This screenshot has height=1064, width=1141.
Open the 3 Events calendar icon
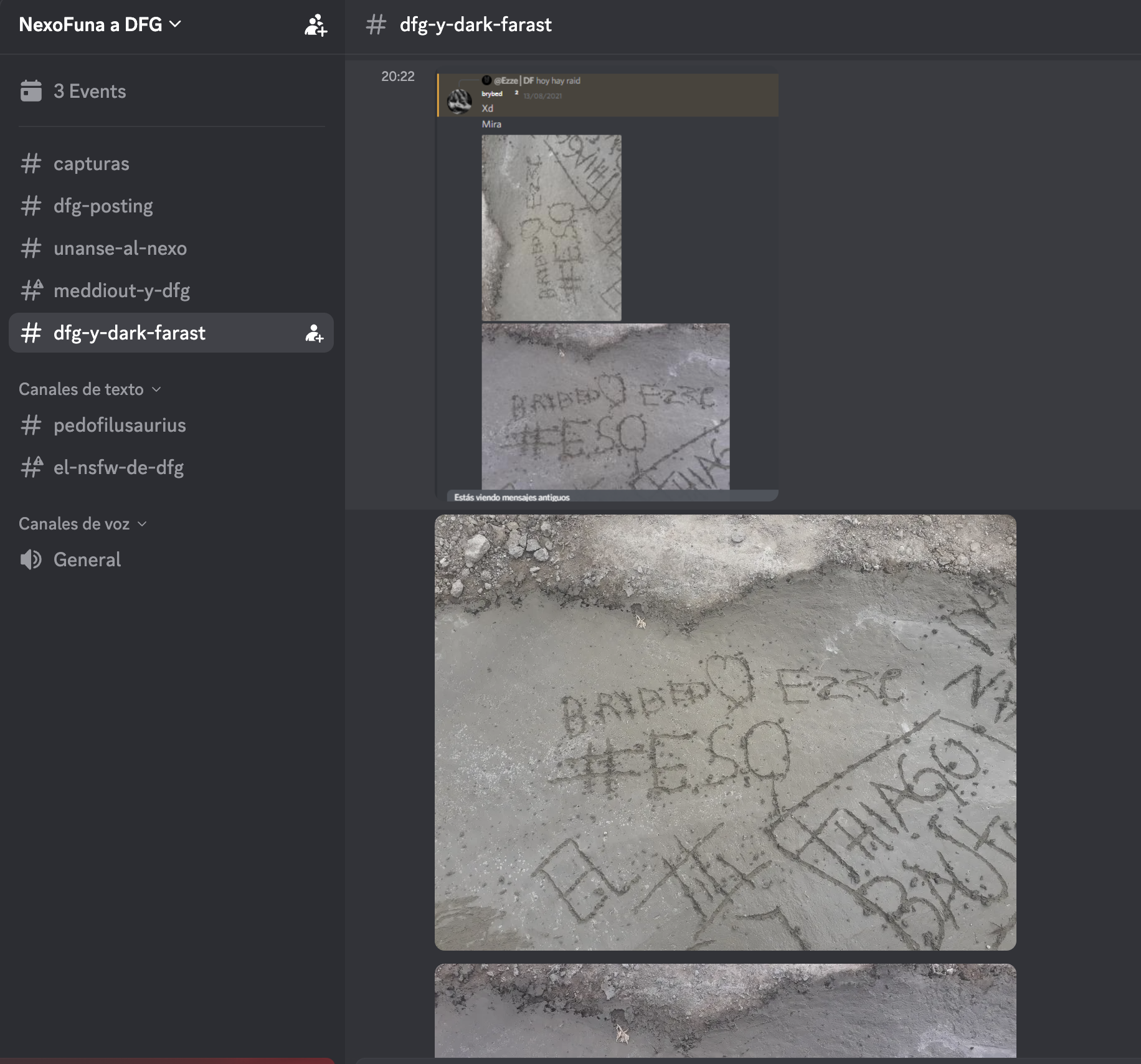(x=31, y=91)
